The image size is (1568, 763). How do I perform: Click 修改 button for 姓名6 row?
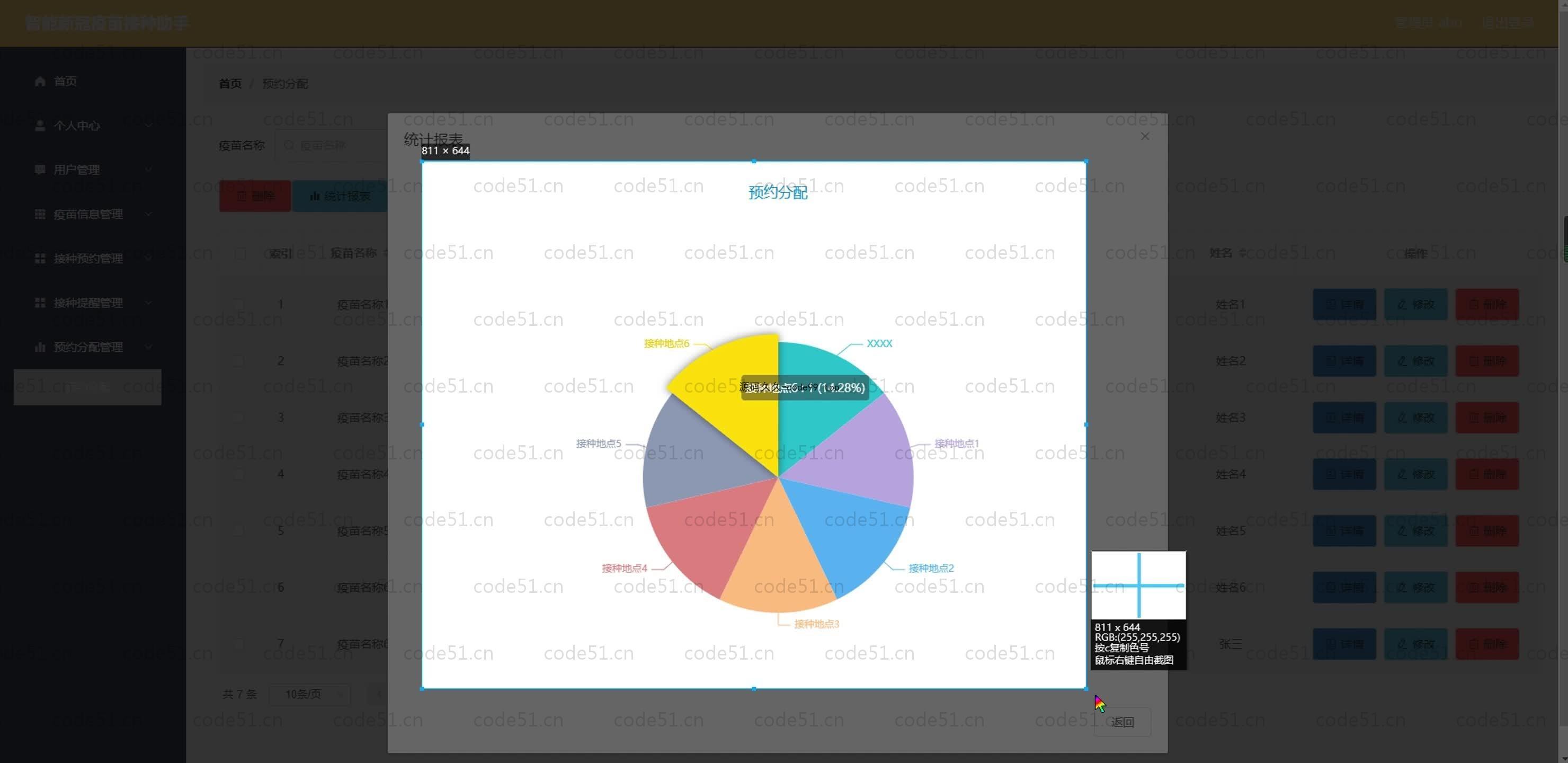[1415, 588]
